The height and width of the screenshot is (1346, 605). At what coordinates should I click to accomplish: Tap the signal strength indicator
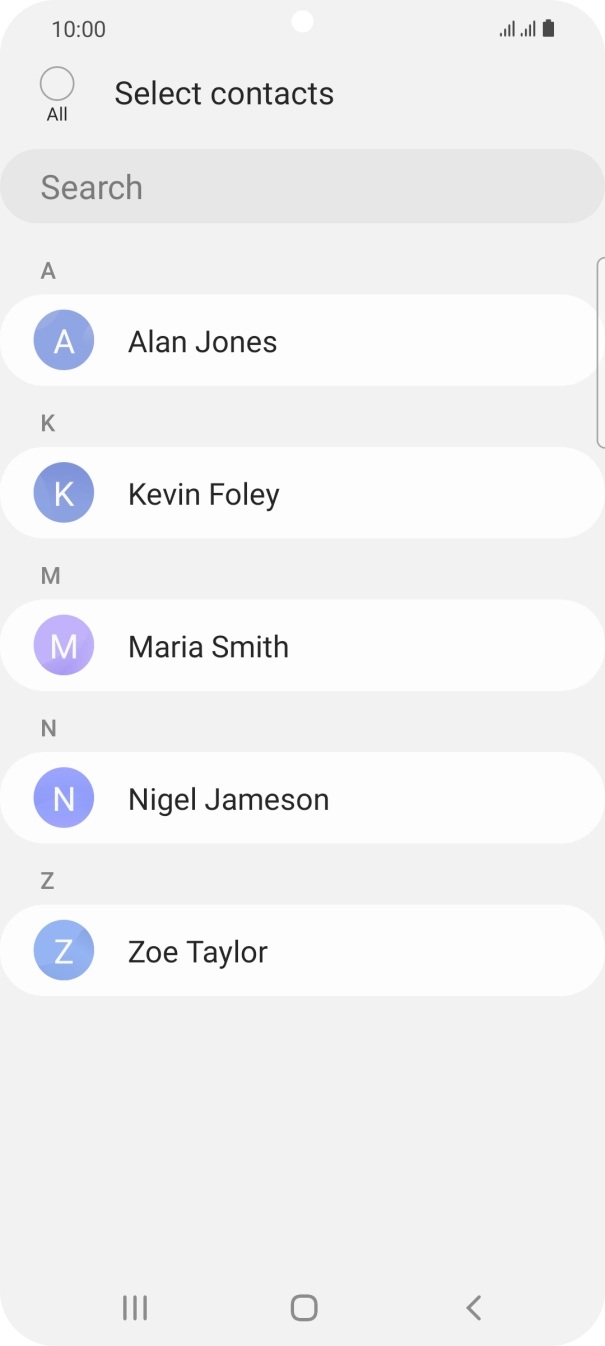pos(517,29)
